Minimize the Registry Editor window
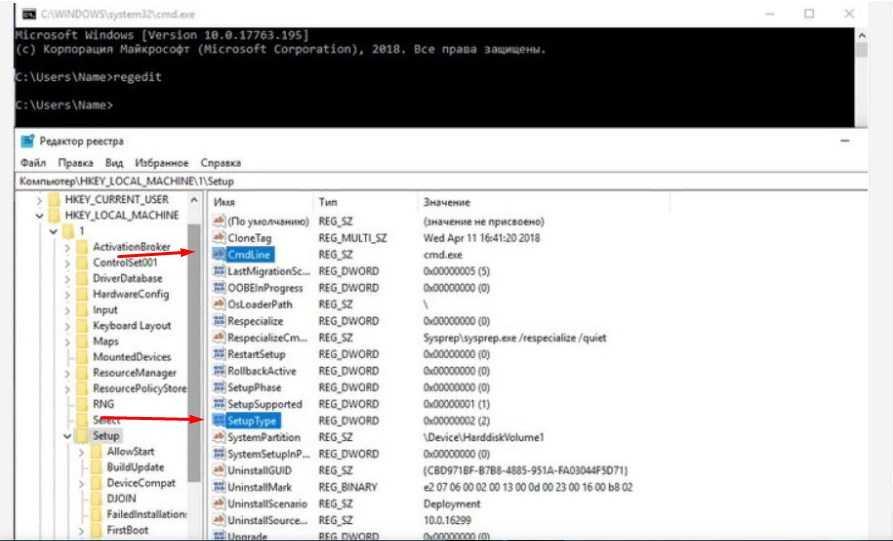Viewport: 893px width, 541px height. [845, 141]
